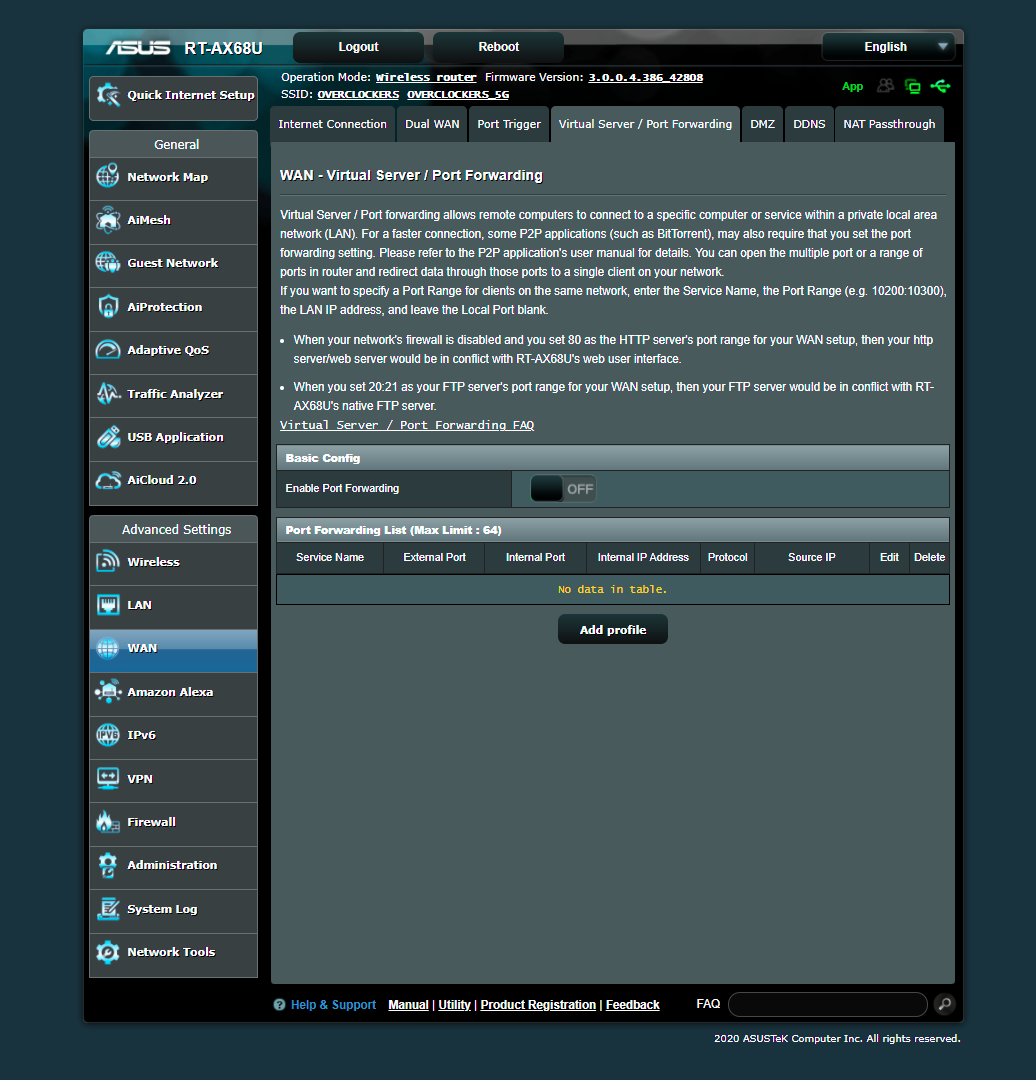The image size is (1036, 1080).
Task: Open the DMZ tab
Action: click(763, 124)
